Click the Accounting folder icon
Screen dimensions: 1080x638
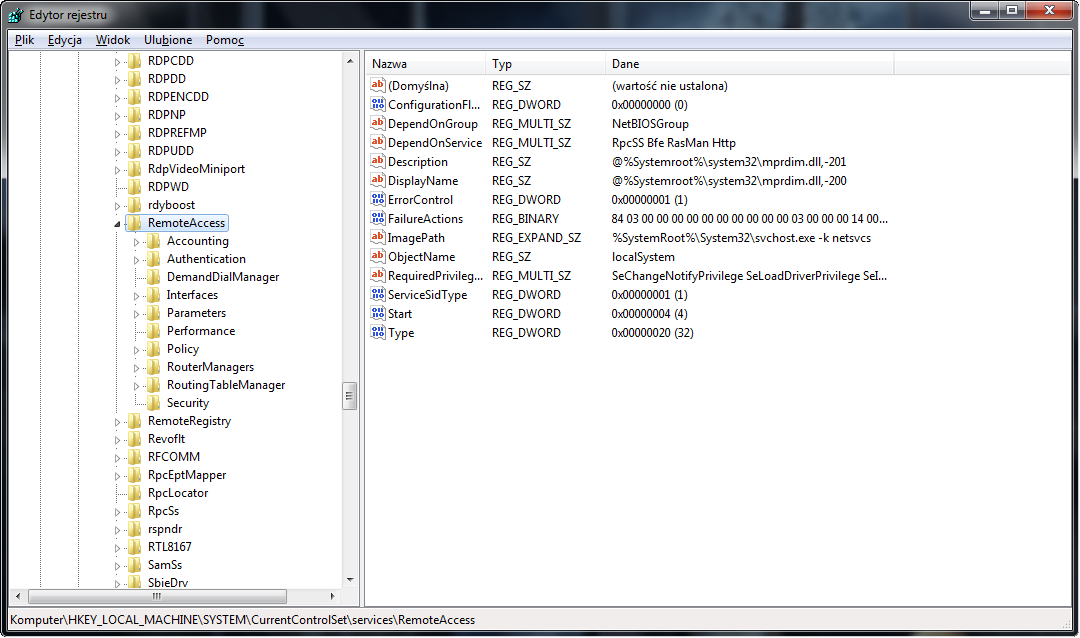point(154,240)
